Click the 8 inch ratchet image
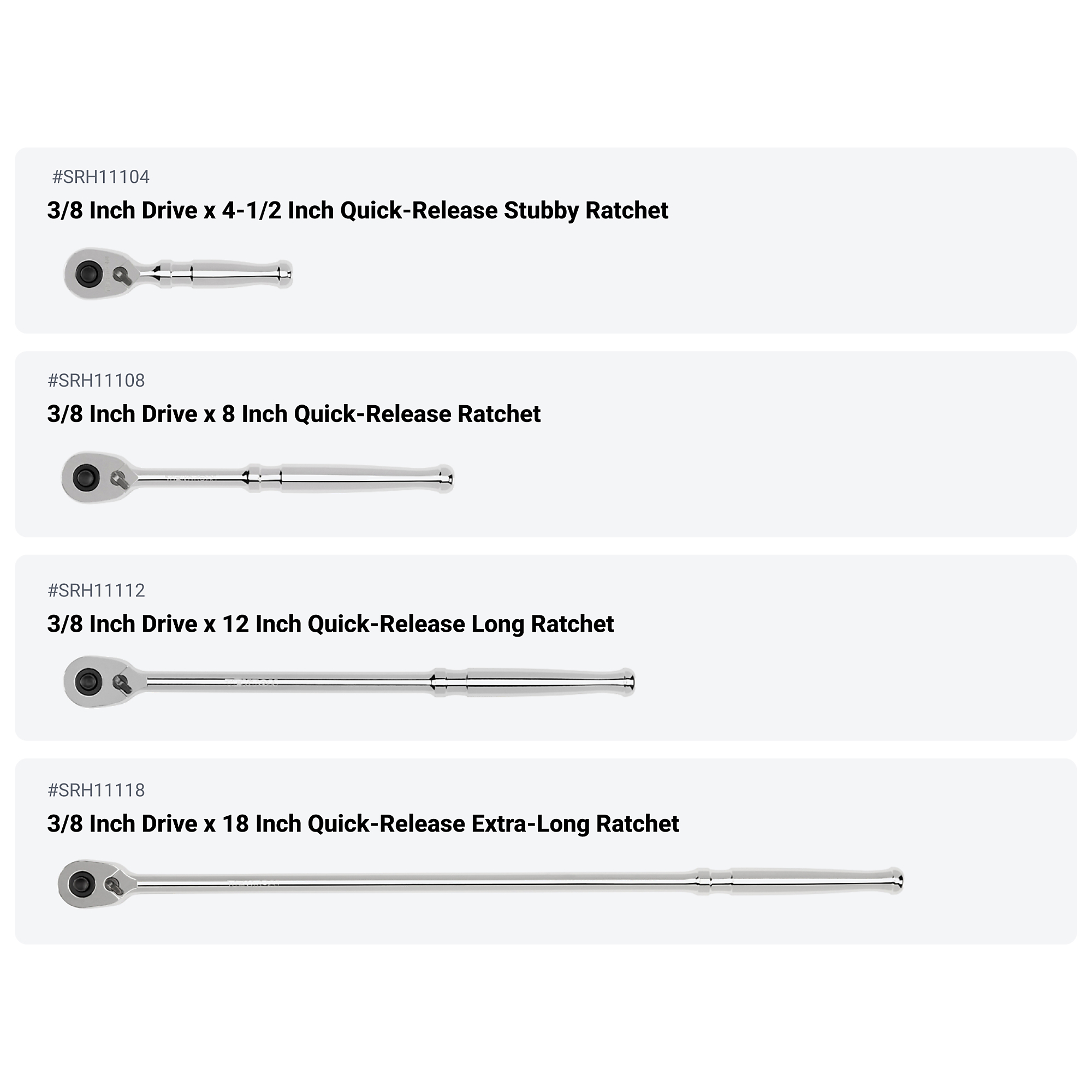This screenshot has height=1092, width=1092. (258, 478)
